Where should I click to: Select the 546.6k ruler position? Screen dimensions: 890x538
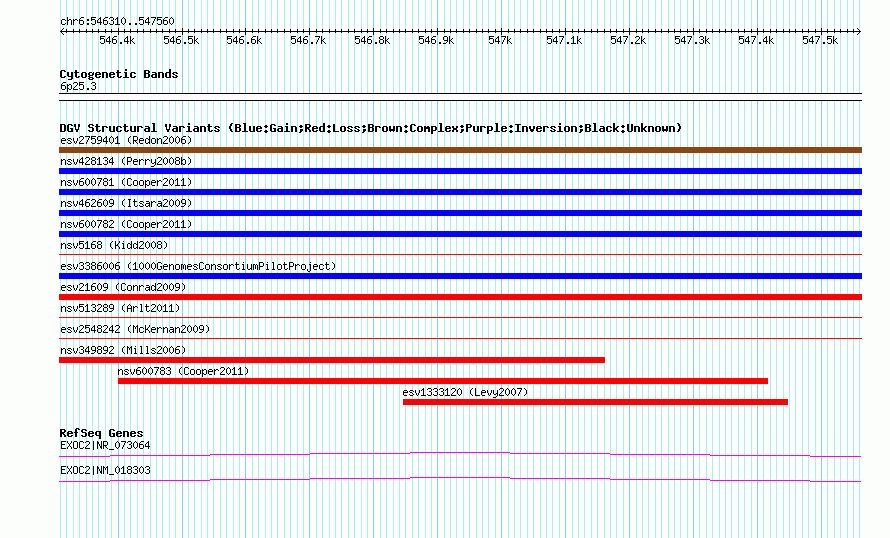[x=244, y=40]
